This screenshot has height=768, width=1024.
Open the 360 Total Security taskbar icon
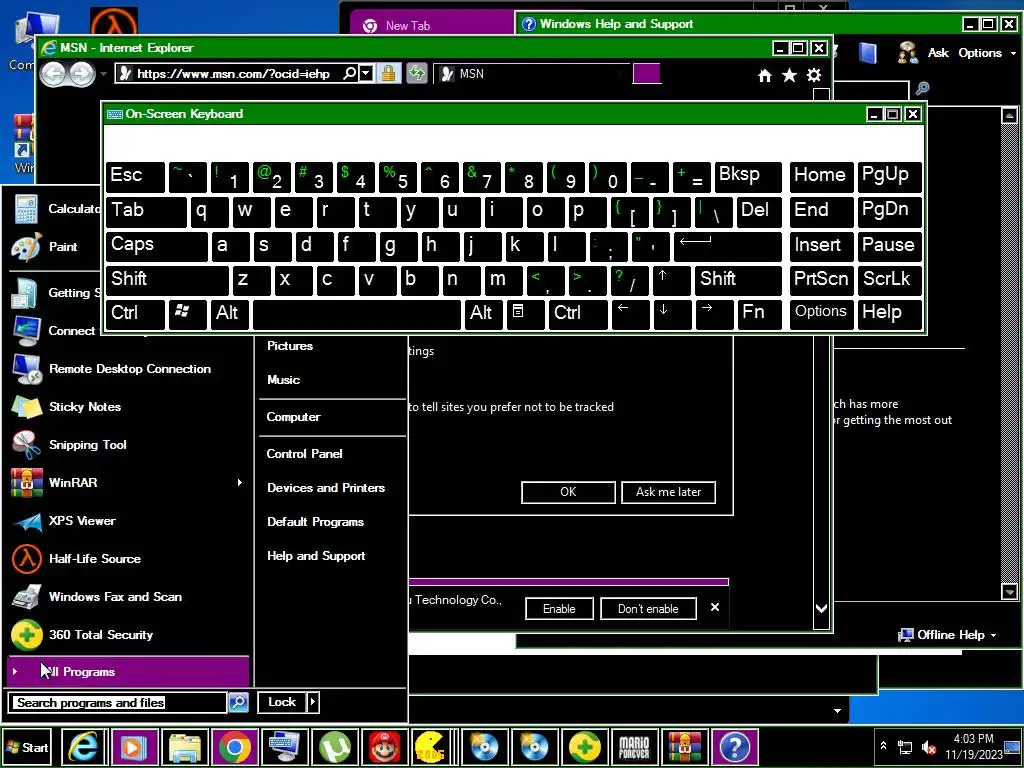tap(584, 746)
